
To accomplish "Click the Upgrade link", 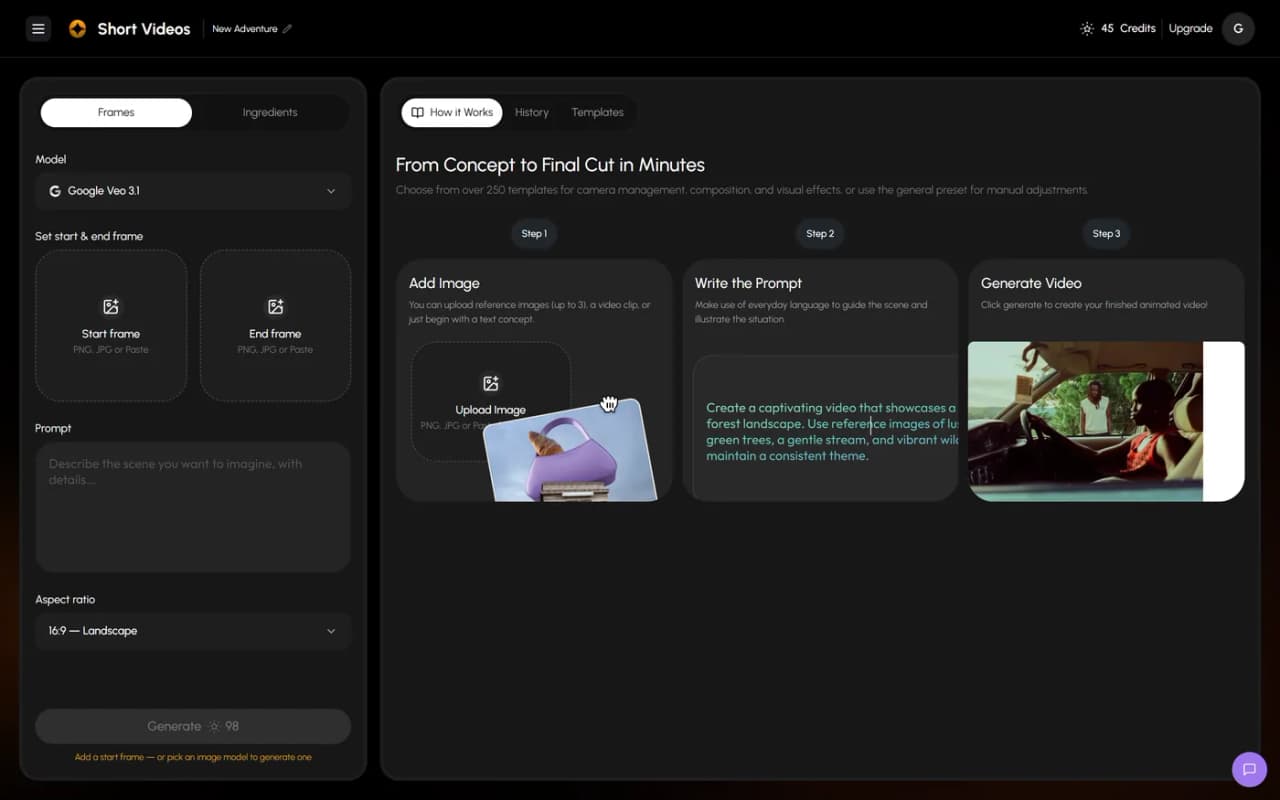I will pyautogui.click(x=1190, y=29).
